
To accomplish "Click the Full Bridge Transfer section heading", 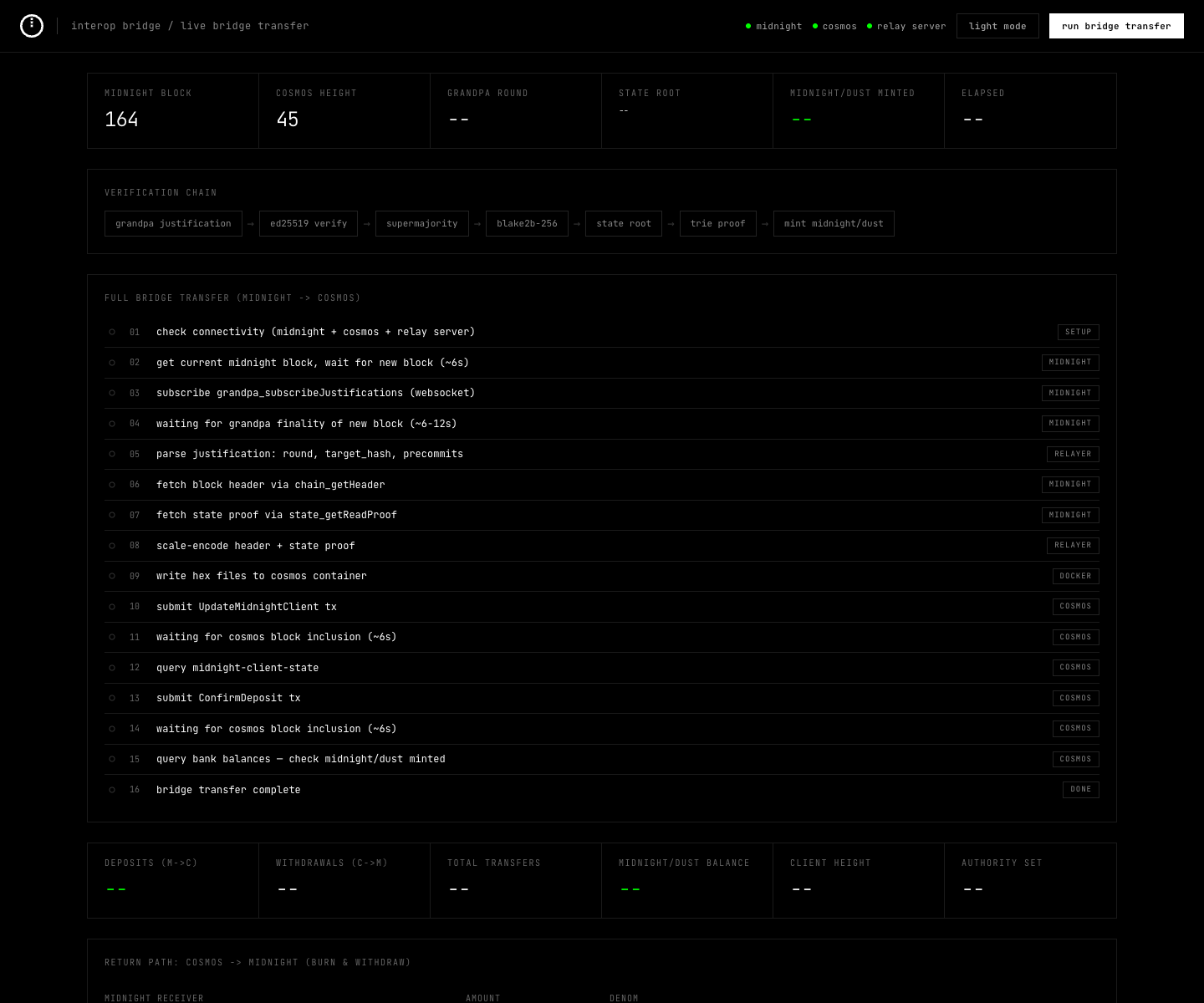I will point(232,298).
